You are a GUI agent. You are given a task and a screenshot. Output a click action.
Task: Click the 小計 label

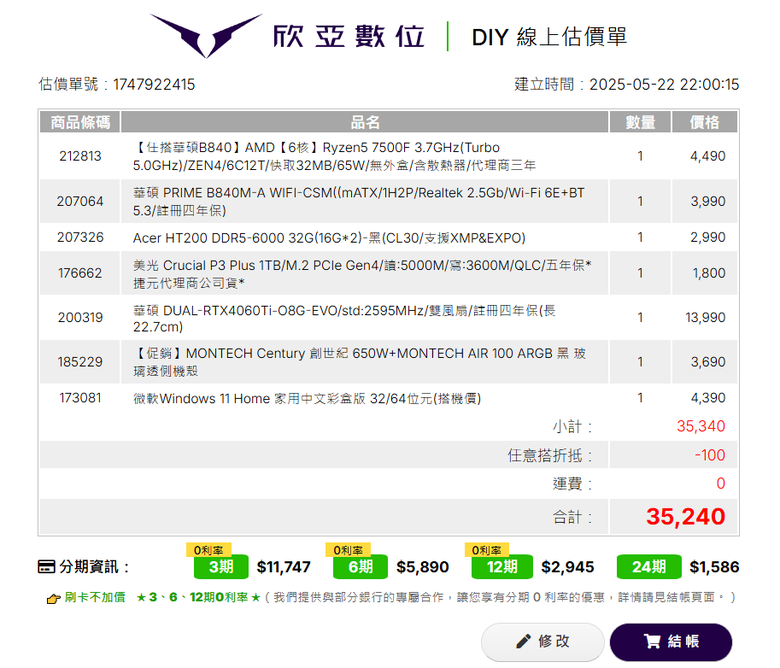573,427
